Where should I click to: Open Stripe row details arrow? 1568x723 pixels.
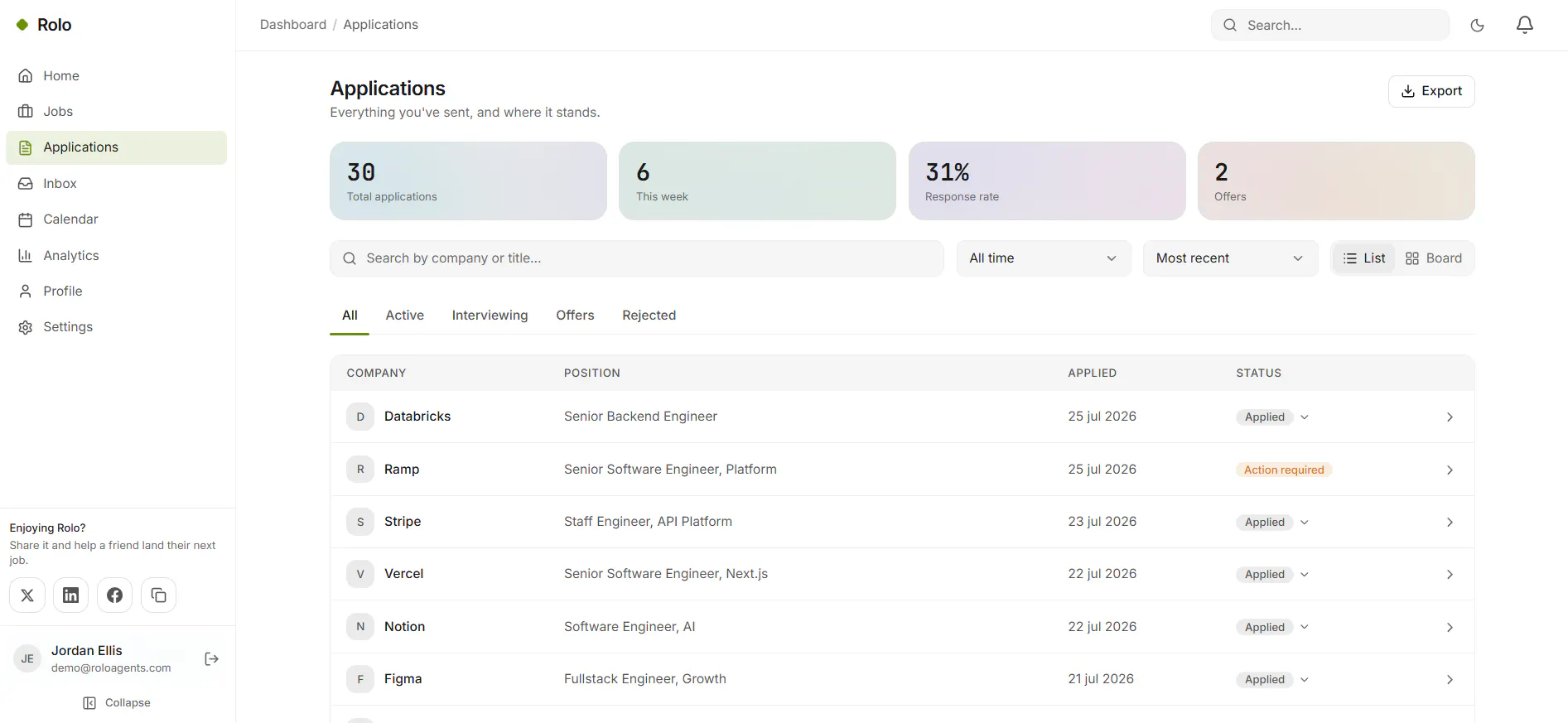1450,522
